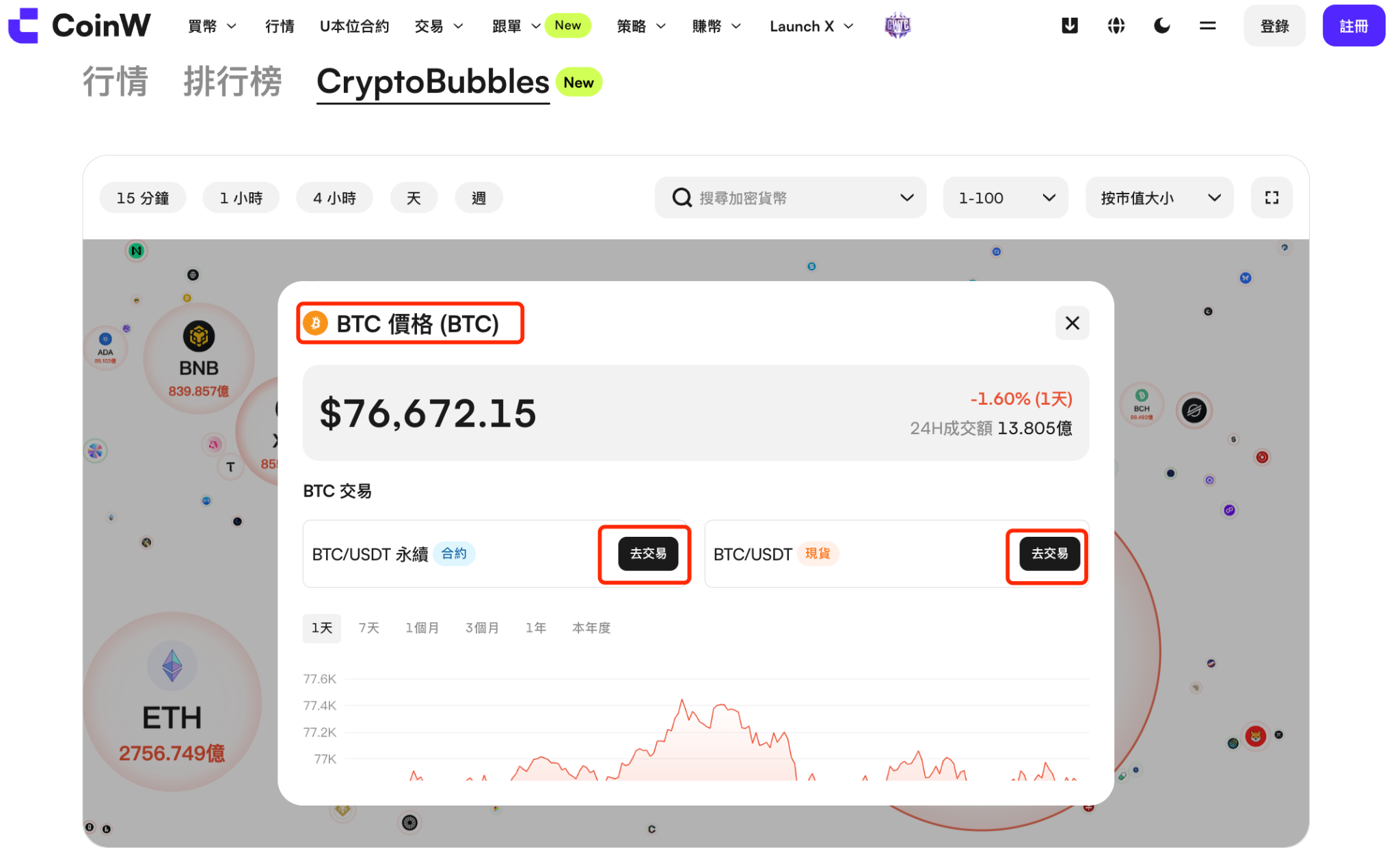Select the 本年度 chart range
Screen dimensions: 1400x850
pyautogui.click(x=591, y=628)
